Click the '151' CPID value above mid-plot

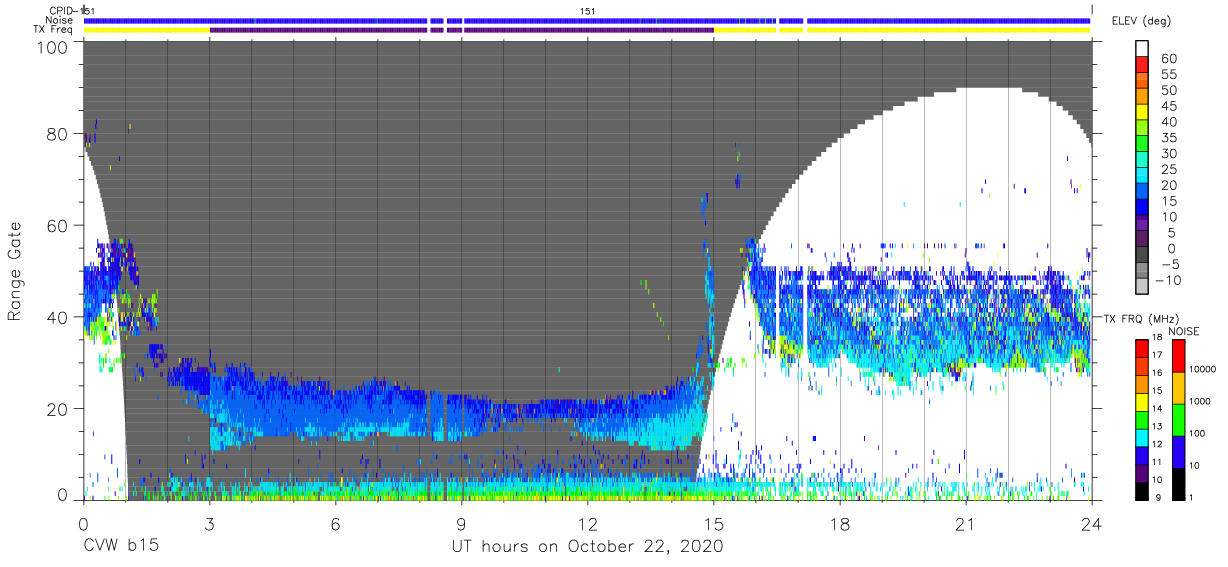click(588, 10)
